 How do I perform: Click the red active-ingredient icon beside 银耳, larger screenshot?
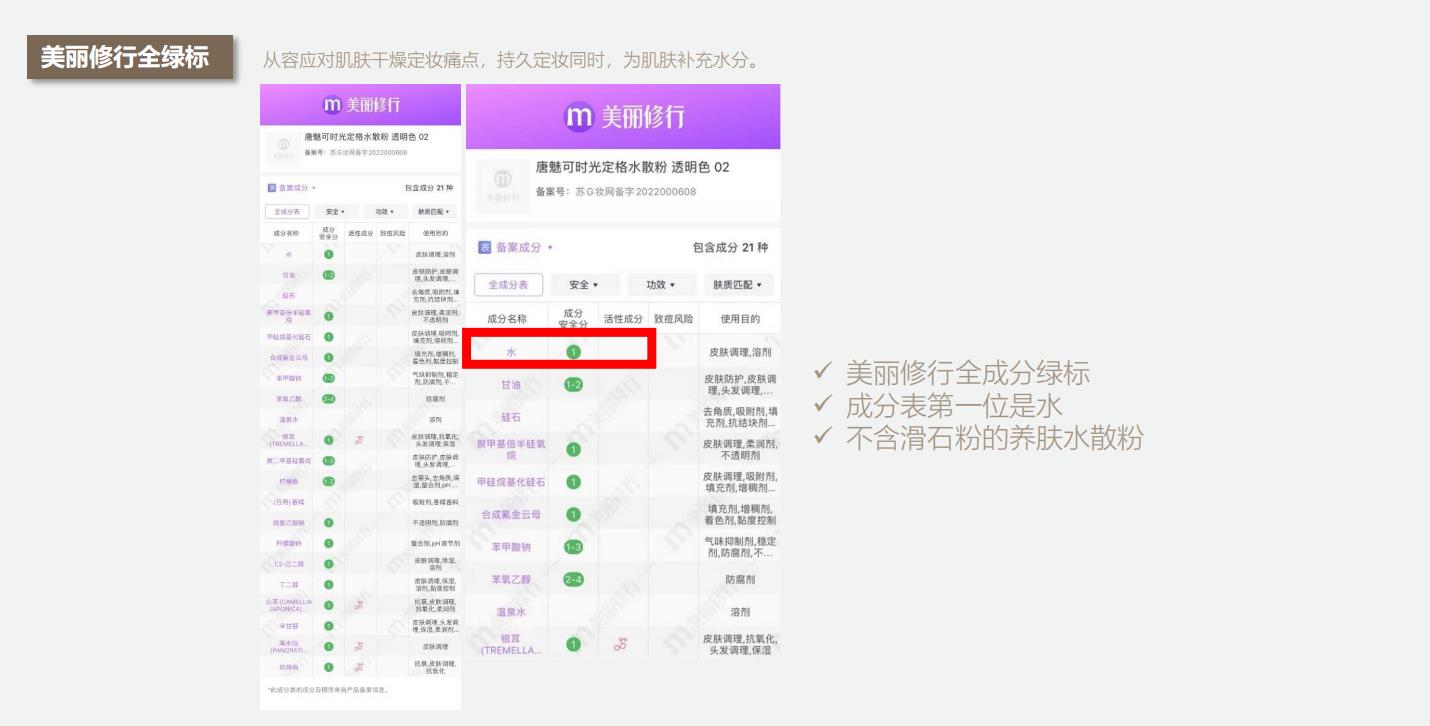pyautogui.click(x=620, y=644)
